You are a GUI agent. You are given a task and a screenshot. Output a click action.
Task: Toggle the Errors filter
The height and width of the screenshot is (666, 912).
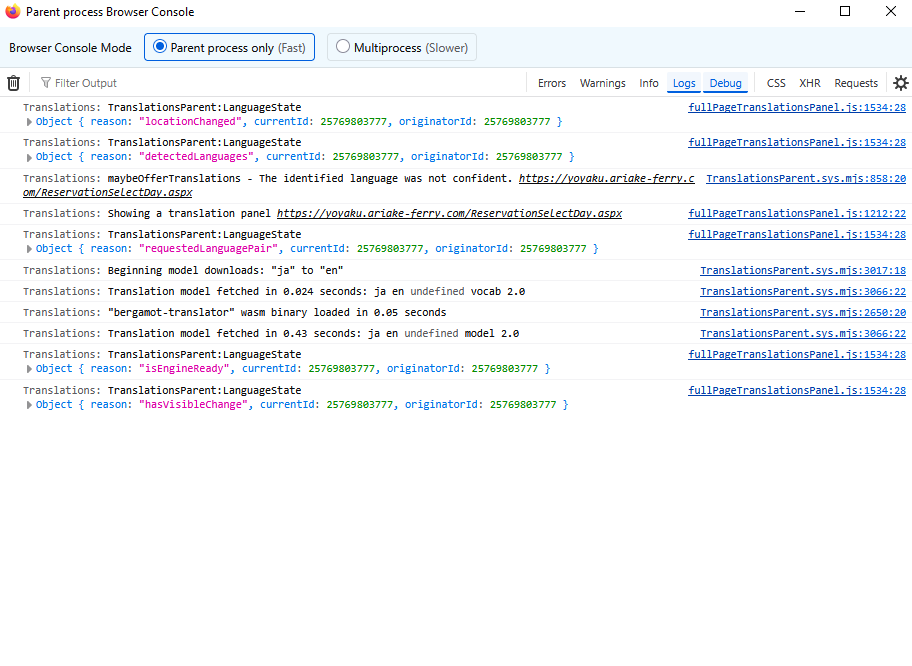point(551,83)
